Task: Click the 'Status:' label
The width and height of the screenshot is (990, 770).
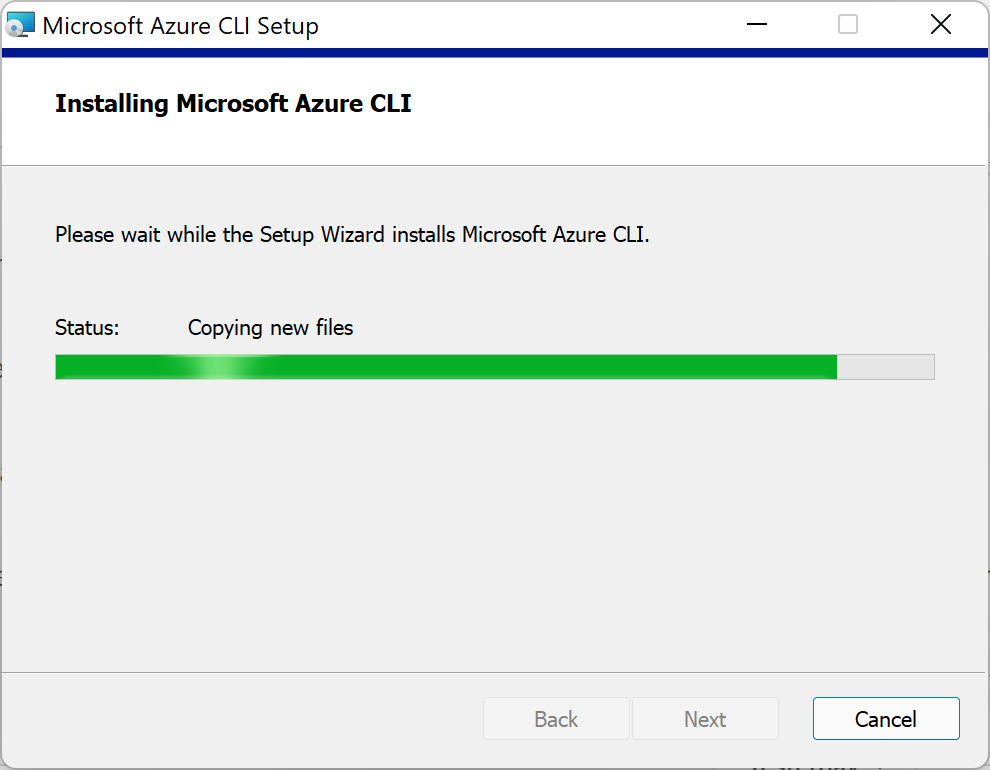Action: pos(87,328)
